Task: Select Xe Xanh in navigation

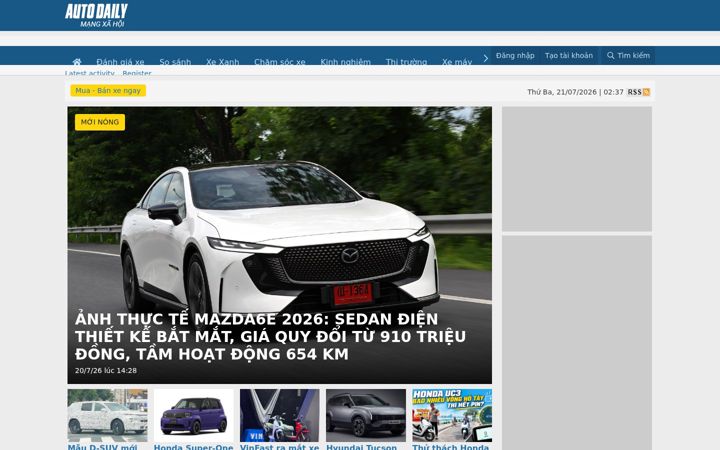Action: point(222,62)
